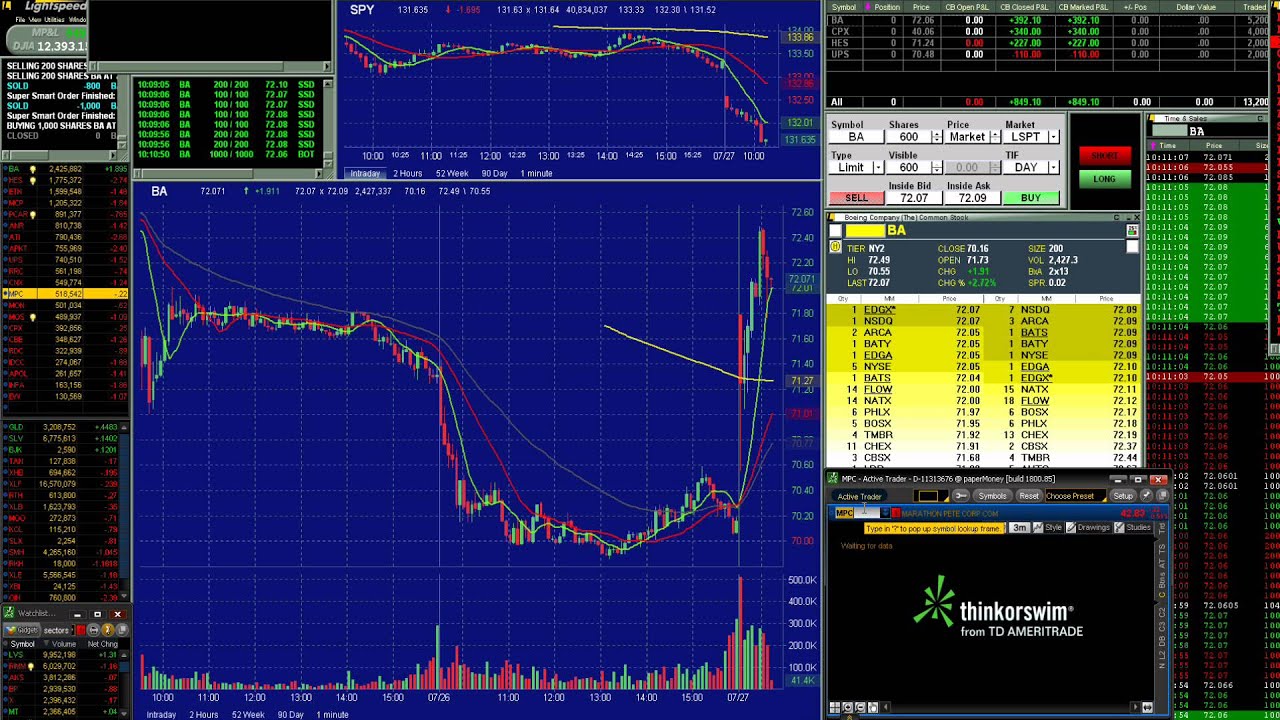This screenshot has width=1280, height=720.
Task: Click the left scroll arrow under thinkorswim chart
Action: pyautogui.click(x=885, y=708)
